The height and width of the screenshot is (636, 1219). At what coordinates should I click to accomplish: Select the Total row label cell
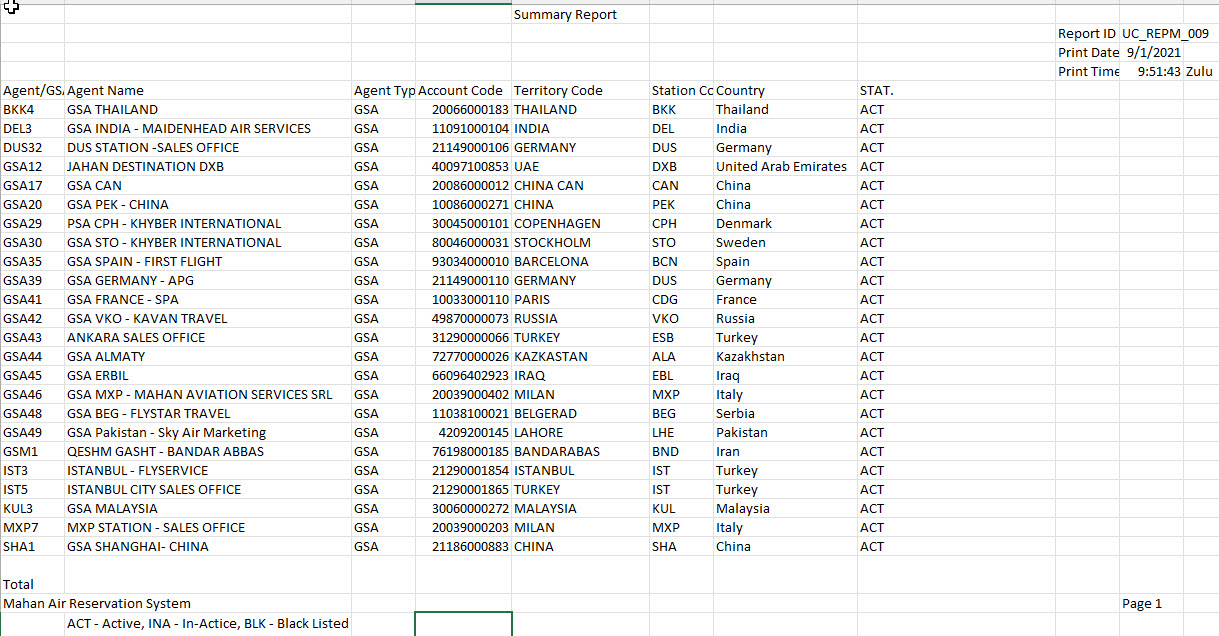pyautogui.click(x=19, y=585)
